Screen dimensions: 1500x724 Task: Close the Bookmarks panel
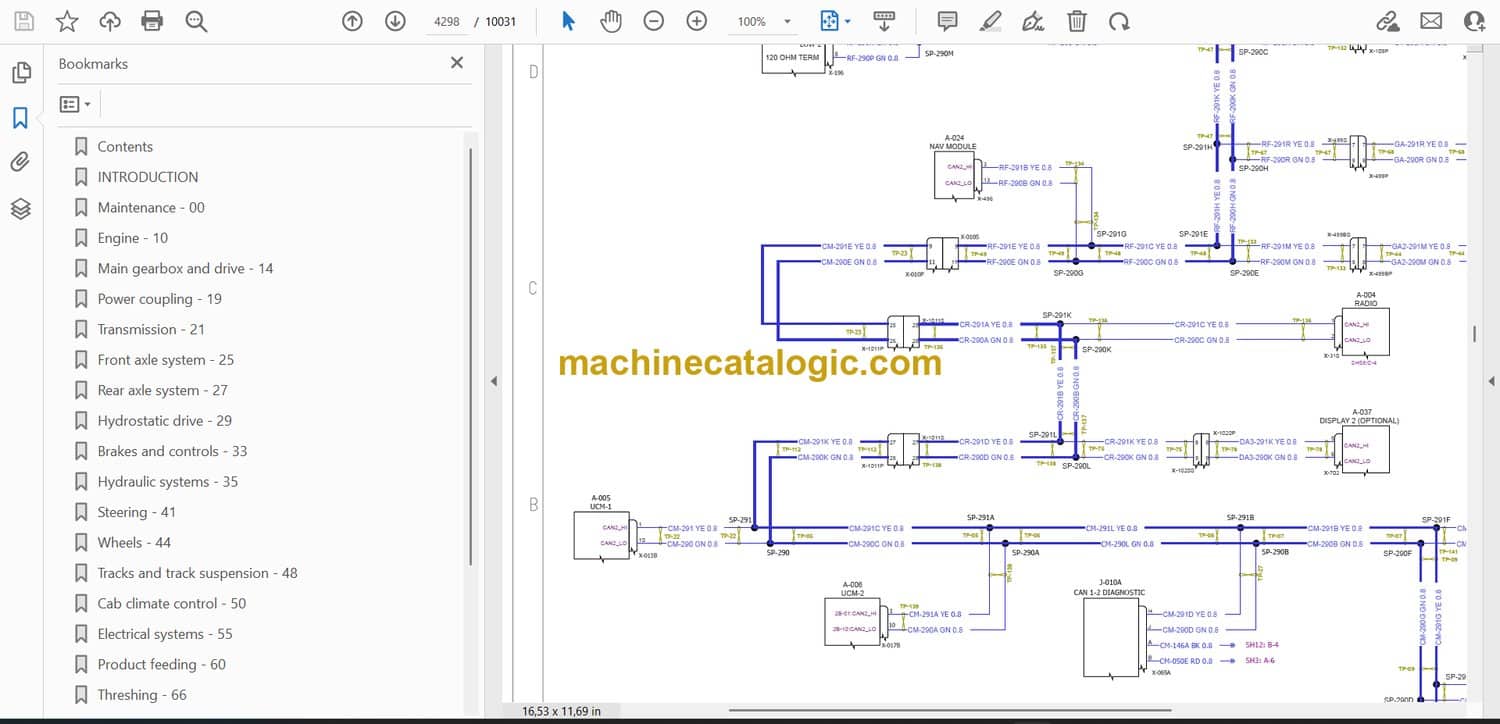click(x=457, y=63)
